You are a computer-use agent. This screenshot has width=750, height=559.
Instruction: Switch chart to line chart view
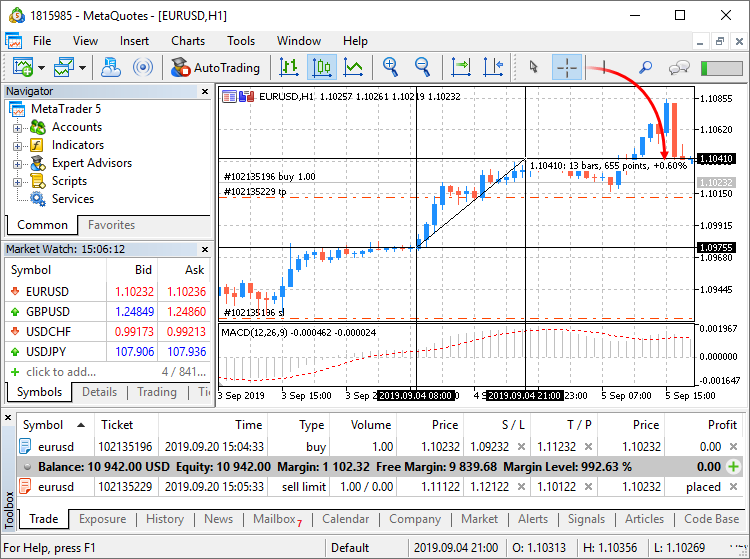click(x=353, y=67)
